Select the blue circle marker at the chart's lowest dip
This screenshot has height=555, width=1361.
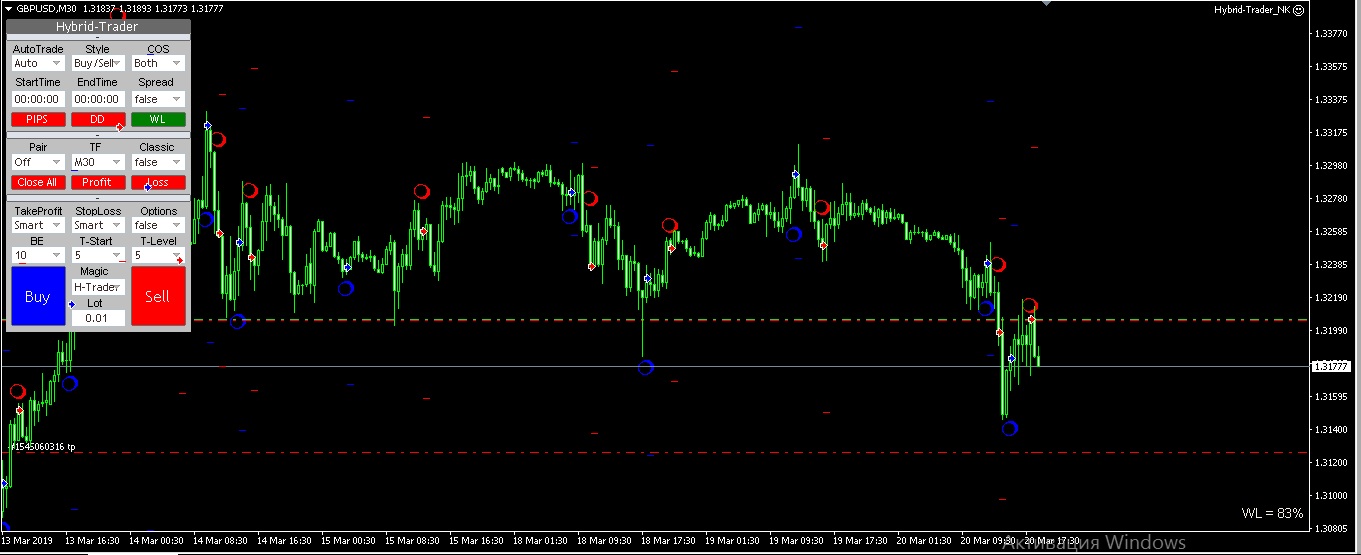[1009, 428]
